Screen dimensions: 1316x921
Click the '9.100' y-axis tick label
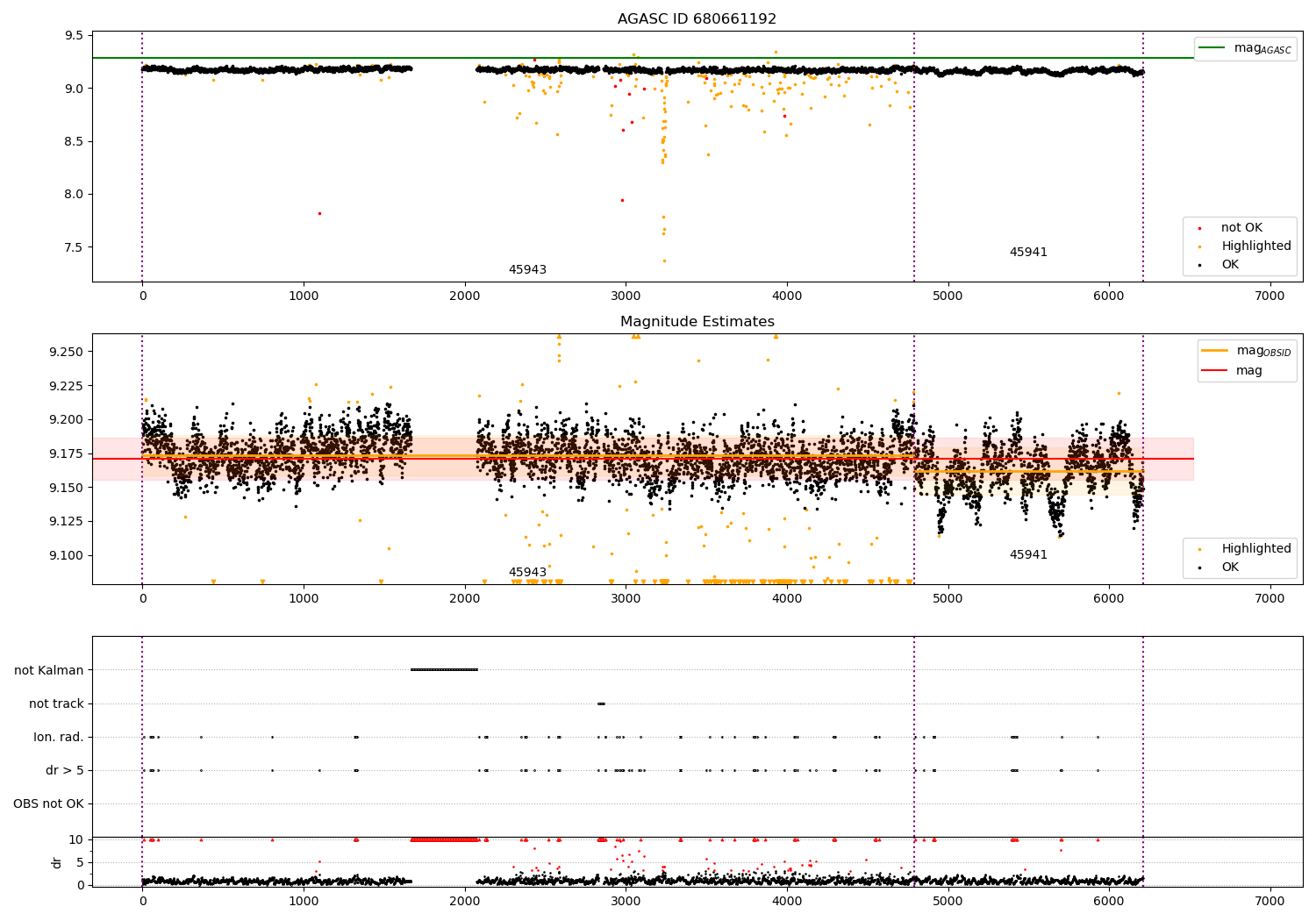(x=68, y=555)
